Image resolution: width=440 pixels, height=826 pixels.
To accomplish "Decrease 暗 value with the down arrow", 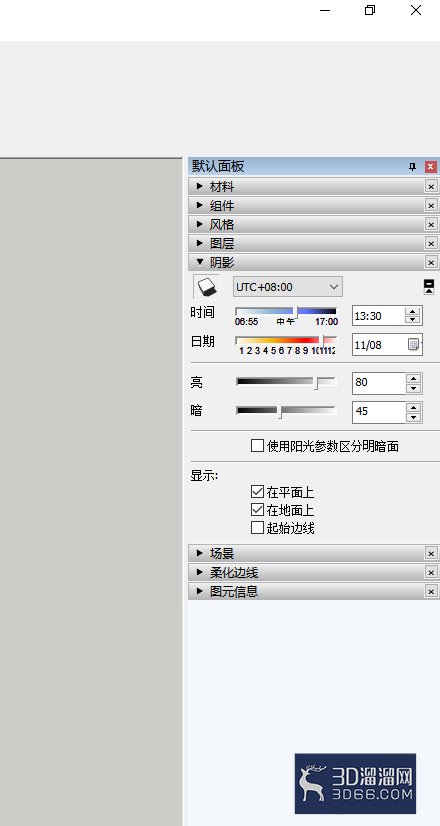I will pos(414,417).
